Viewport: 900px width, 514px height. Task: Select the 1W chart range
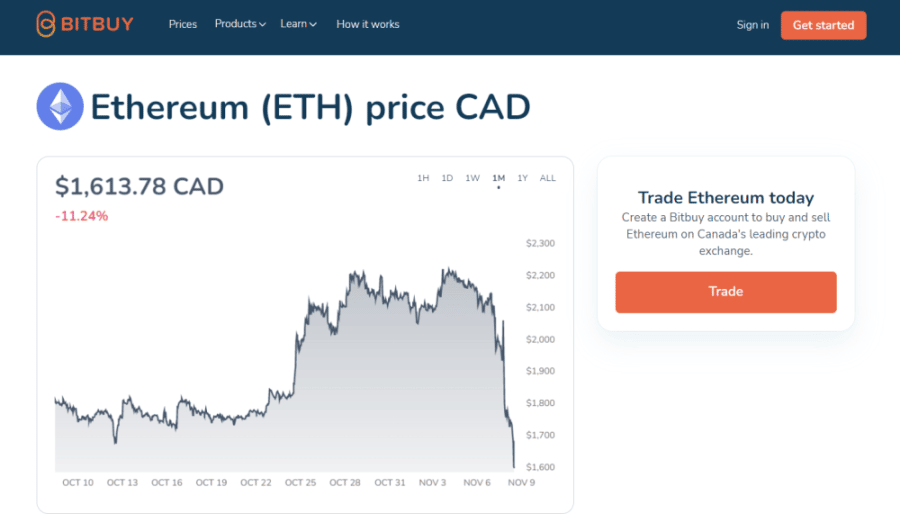472,178
